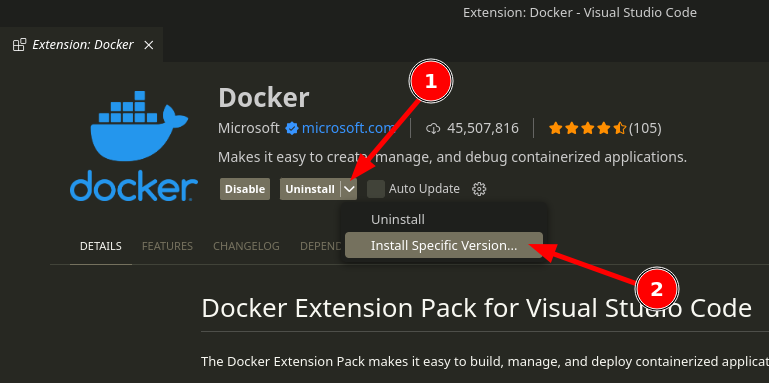Select the DETAILS tab
Screen dimensions: 769x383
101,246
